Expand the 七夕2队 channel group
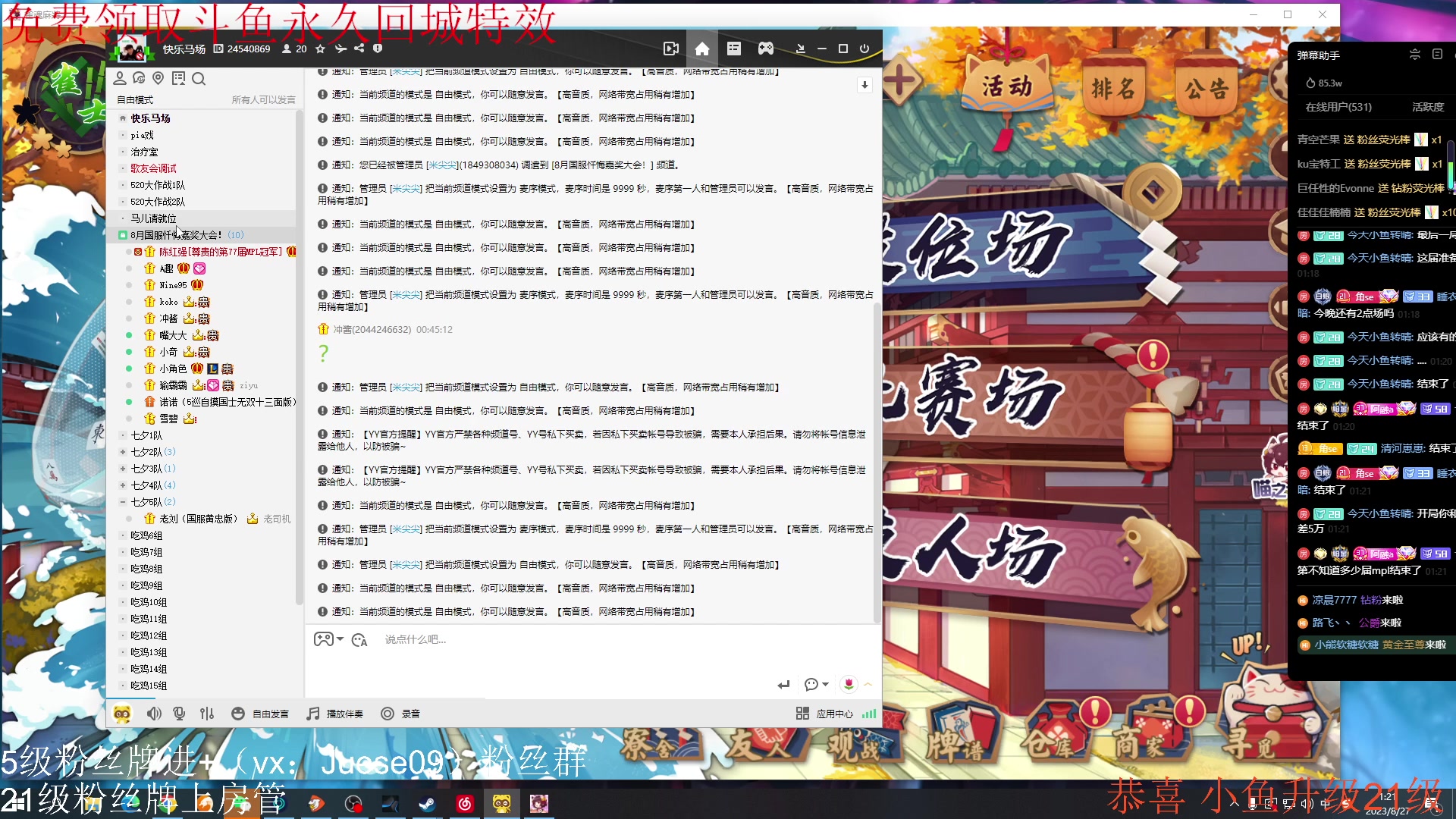 point(123,452)
